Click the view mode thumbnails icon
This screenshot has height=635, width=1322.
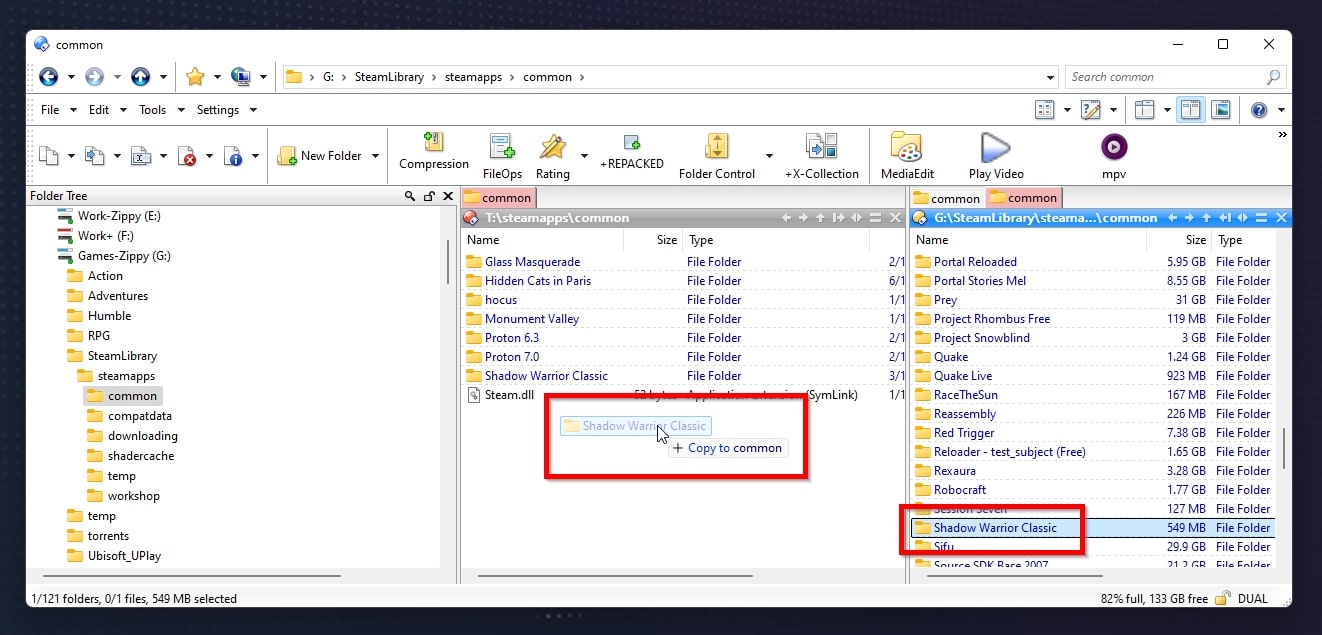click(1044, 110)
